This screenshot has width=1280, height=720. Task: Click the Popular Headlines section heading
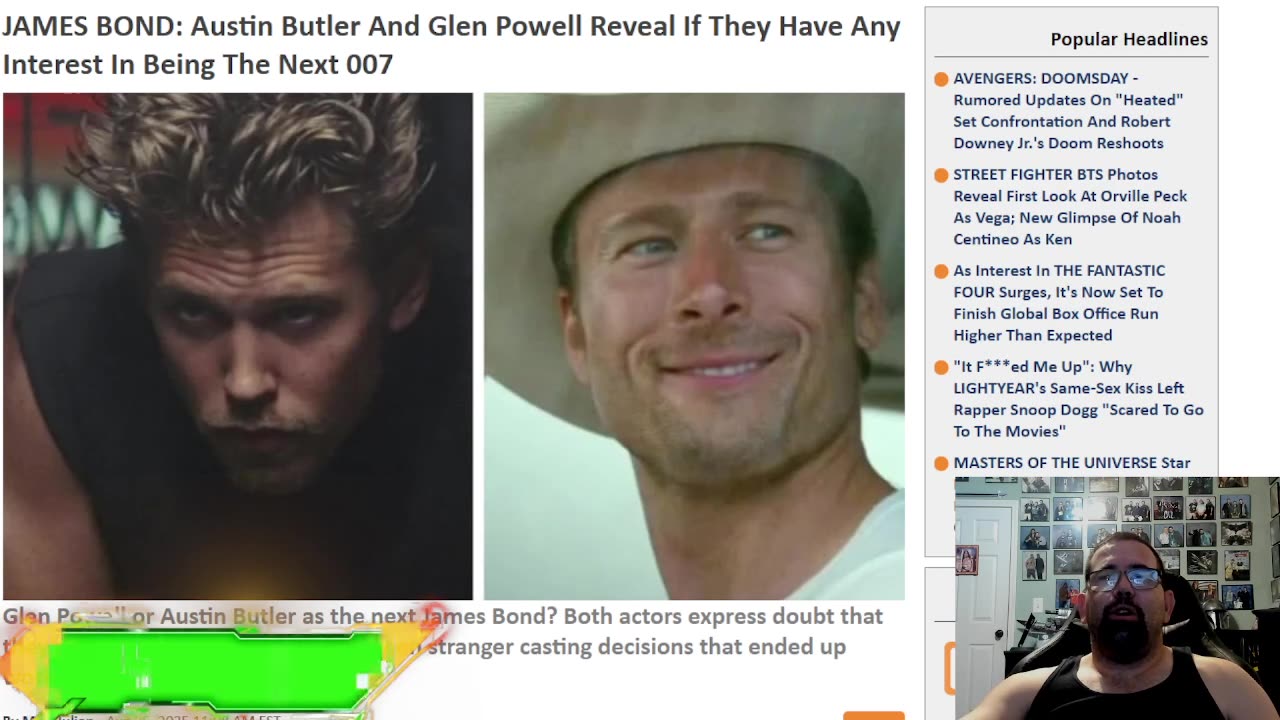click(1129, 39)
